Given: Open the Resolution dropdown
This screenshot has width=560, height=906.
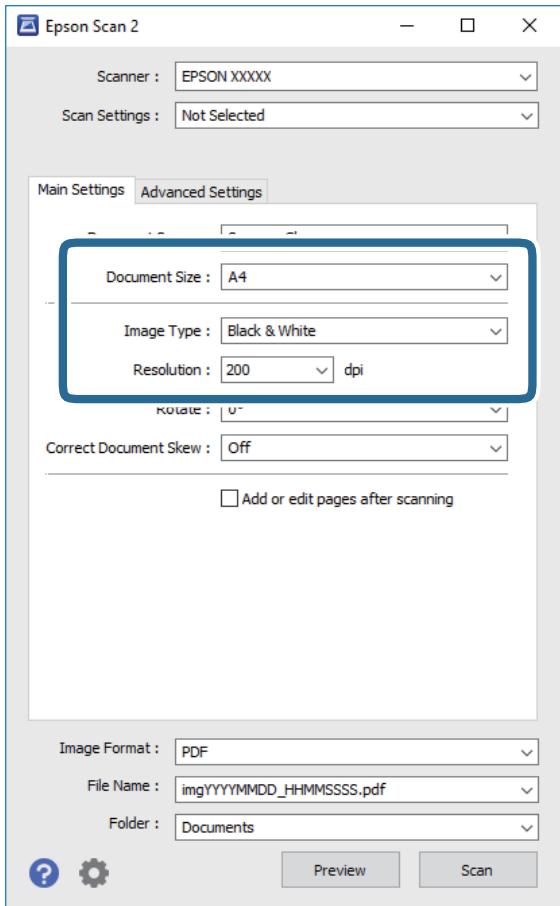Looking at the screenshot, I should tap(277, 370).
